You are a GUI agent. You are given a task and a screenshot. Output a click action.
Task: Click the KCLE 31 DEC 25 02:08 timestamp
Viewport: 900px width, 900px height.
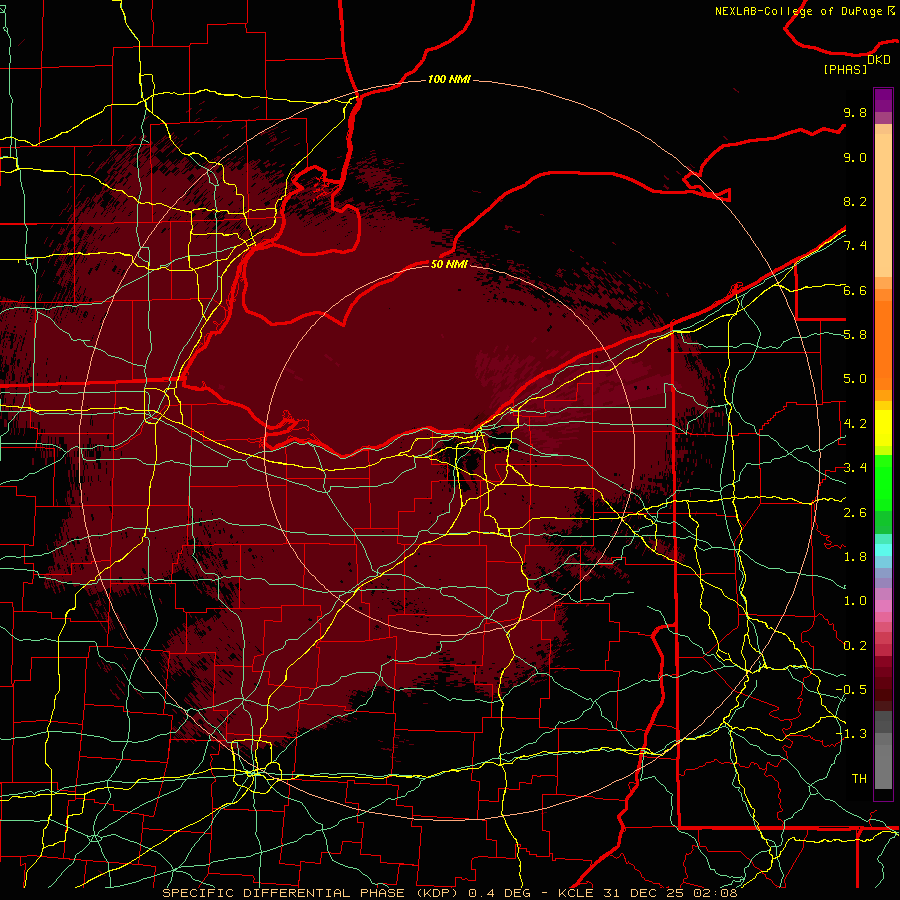pyautogui.click(x=647, y=893)
